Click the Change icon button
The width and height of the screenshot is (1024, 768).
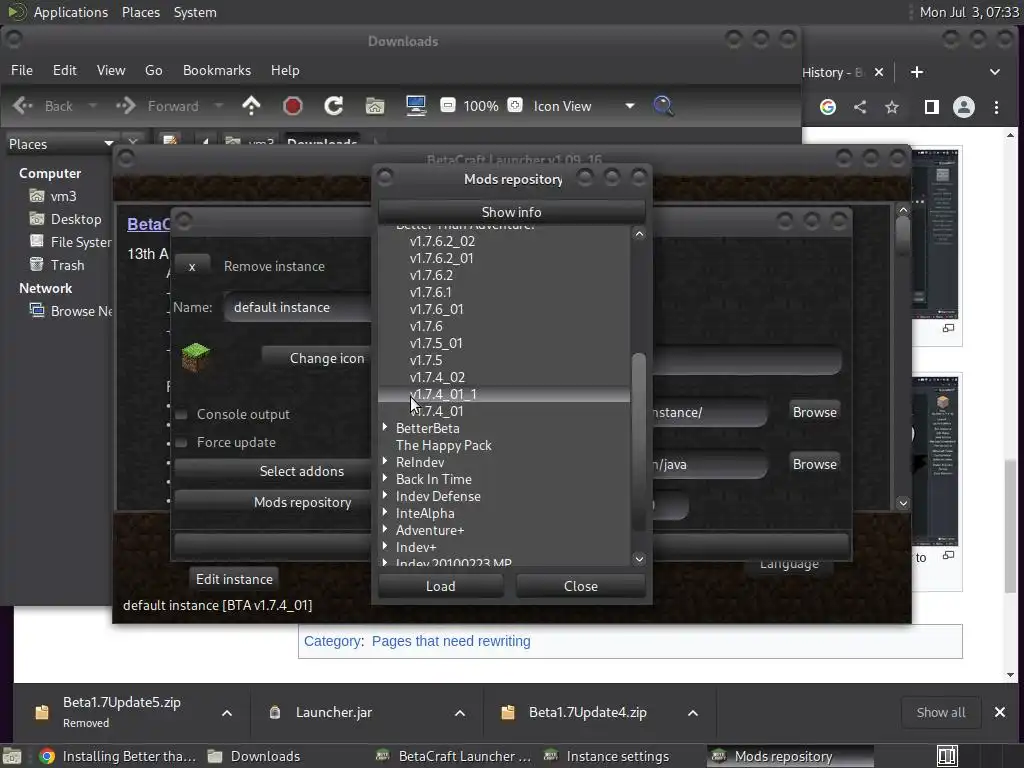click(x=317, y=358)
